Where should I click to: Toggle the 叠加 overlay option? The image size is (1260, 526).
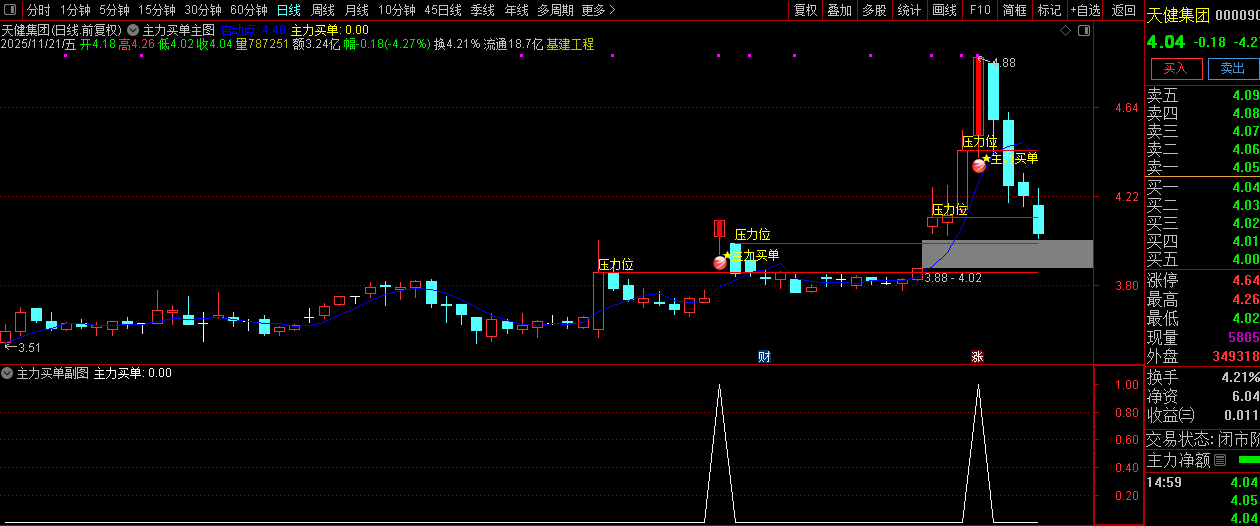point(839,10)
